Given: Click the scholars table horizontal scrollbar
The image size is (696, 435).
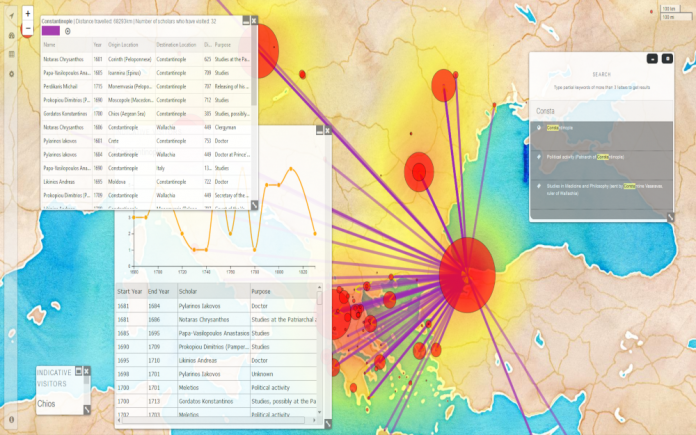Looking at the screenshot, I should click(213, 420).
